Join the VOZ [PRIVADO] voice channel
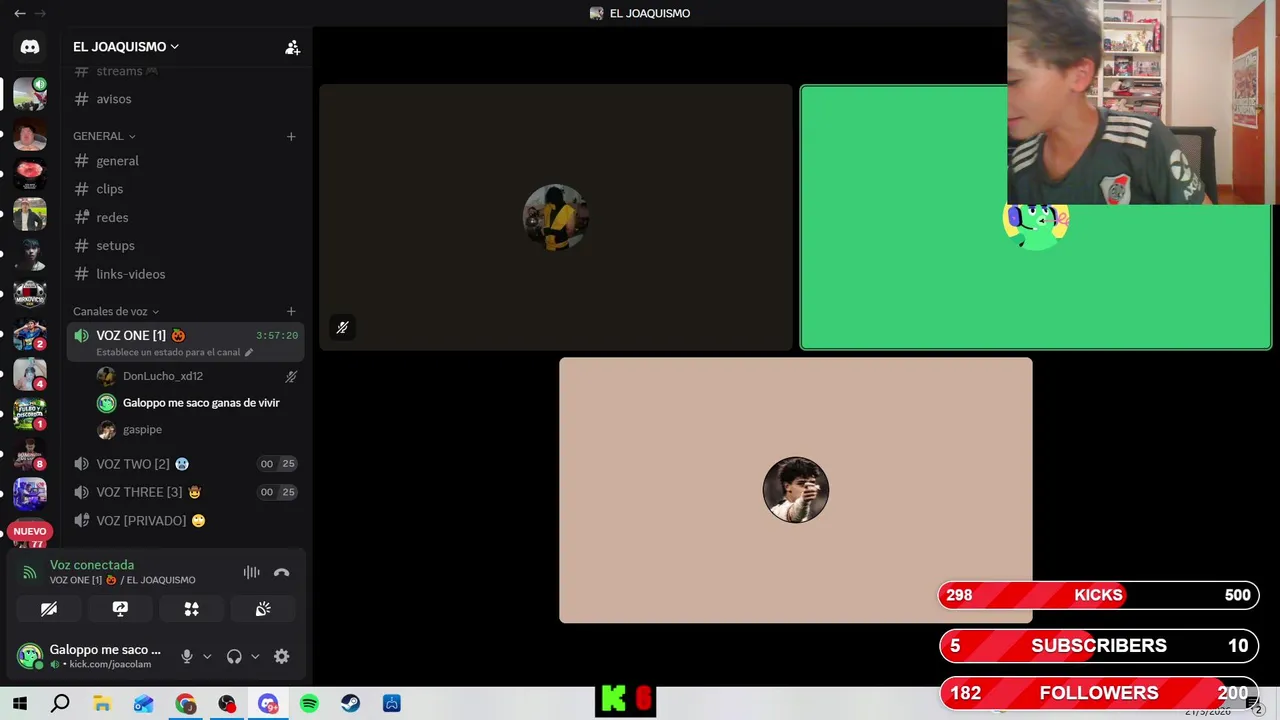 point(185,520)
